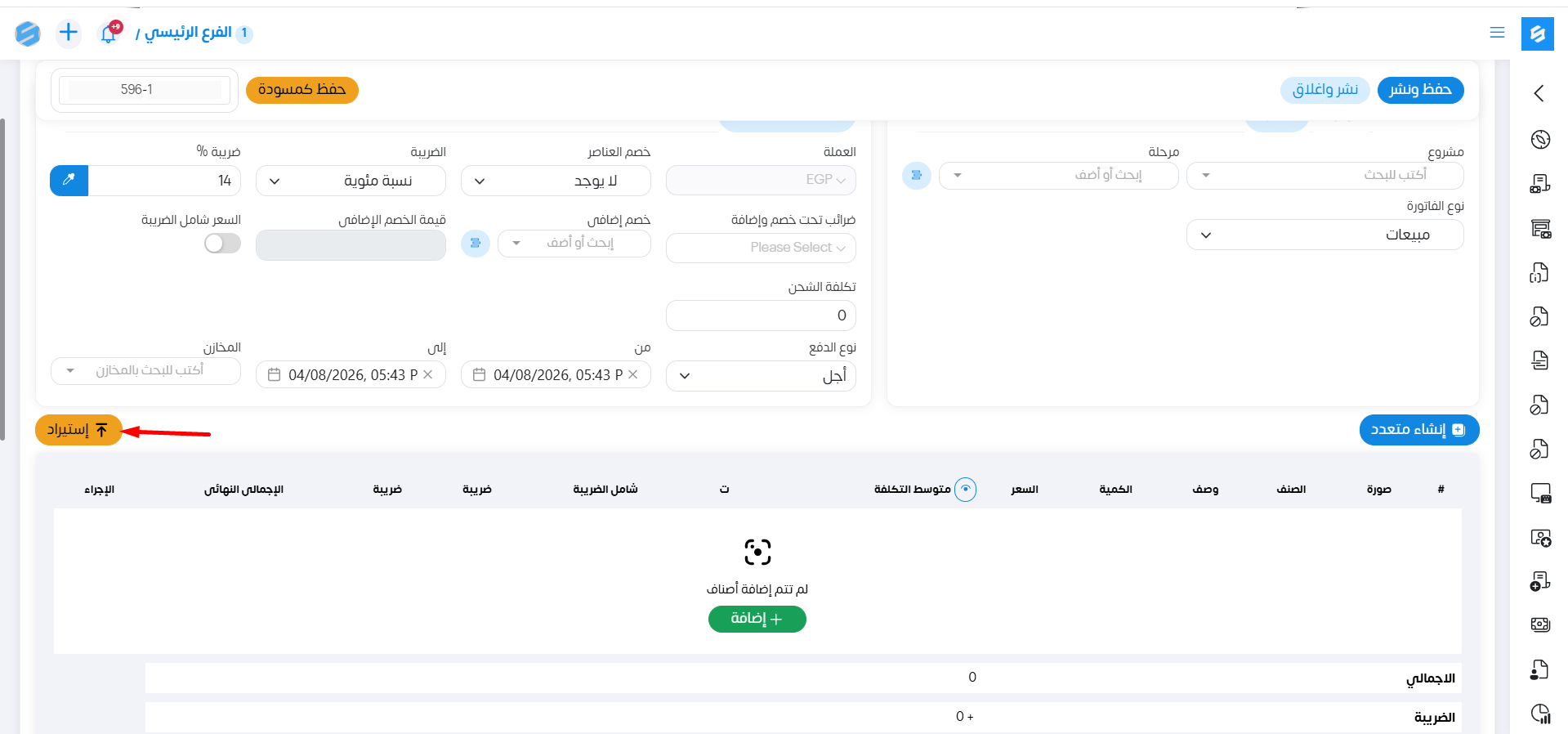
Task: Click the add icon beside خصم إضافي
Action: coord(476,244)
